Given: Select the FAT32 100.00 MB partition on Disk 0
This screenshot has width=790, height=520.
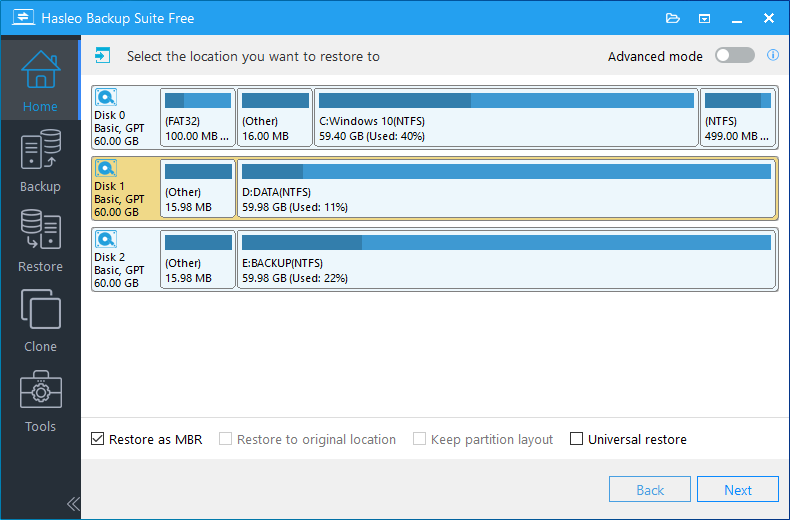Looking at the screenshot, I should [198, 117].
